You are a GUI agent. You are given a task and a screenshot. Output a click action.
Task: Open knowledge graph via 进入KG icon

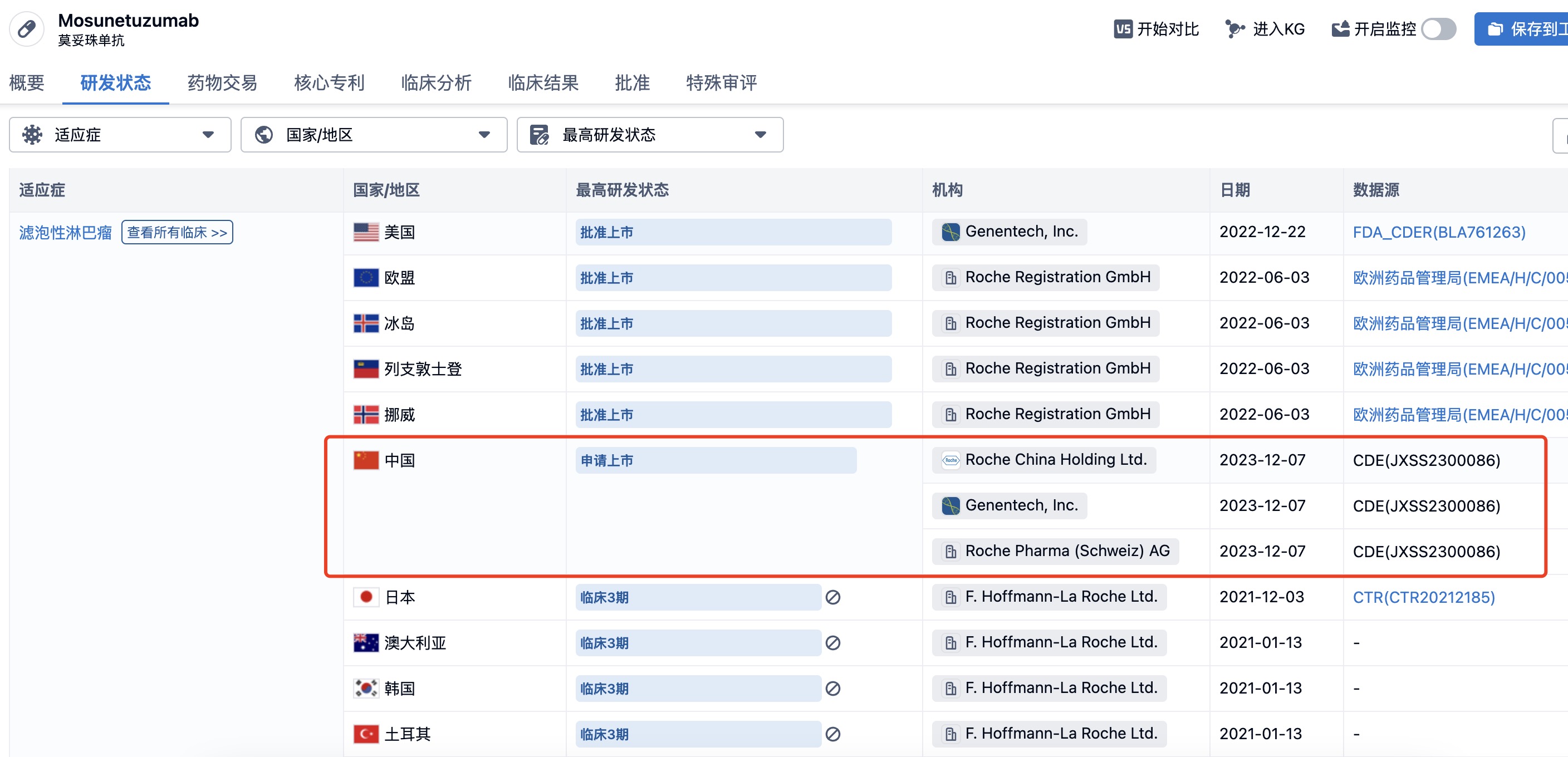click(x=1234, y=29)
